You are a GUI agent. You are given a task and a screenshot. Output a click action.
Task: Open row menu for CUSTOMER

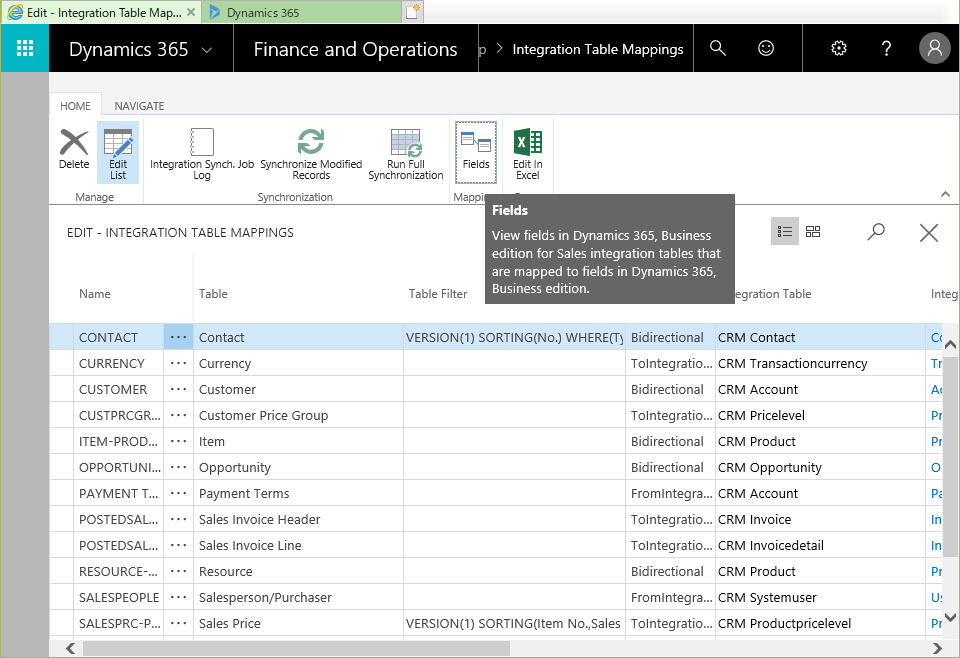tap(178, 389)
